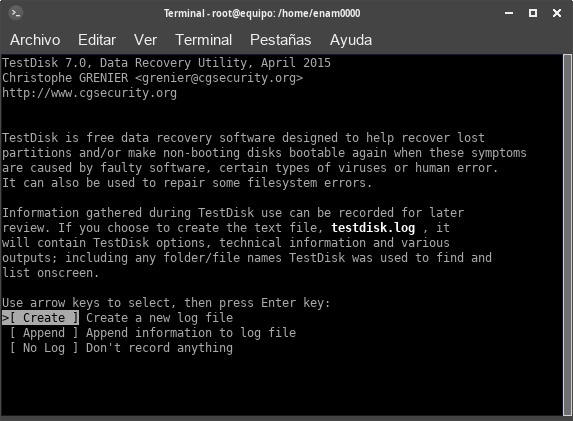Image resolution: width=573 pixels, height=421 pixels.
Task: Open the Editar menu
Action: 97,40
